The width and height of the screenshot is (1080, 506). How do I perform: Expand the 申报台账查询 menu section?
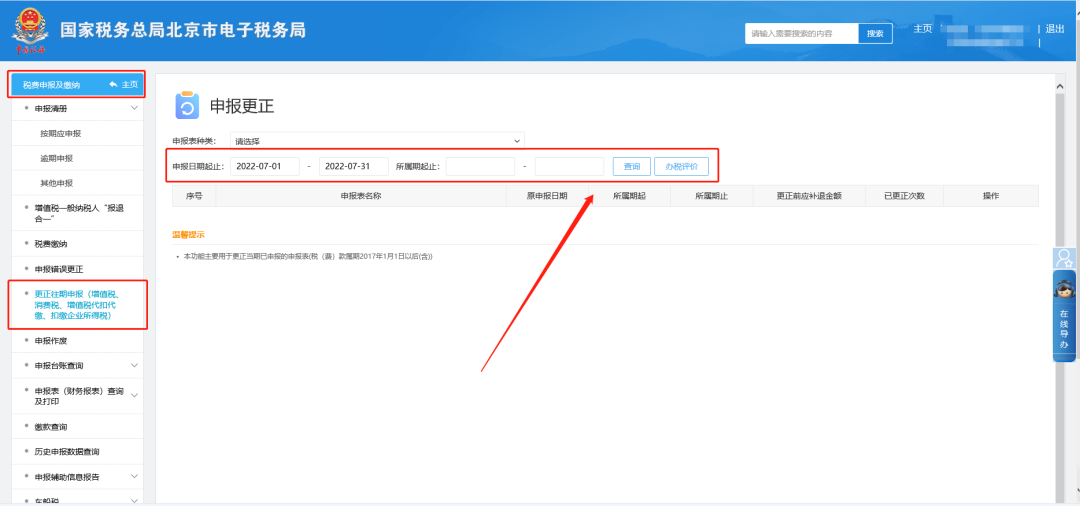coord(134,367)
